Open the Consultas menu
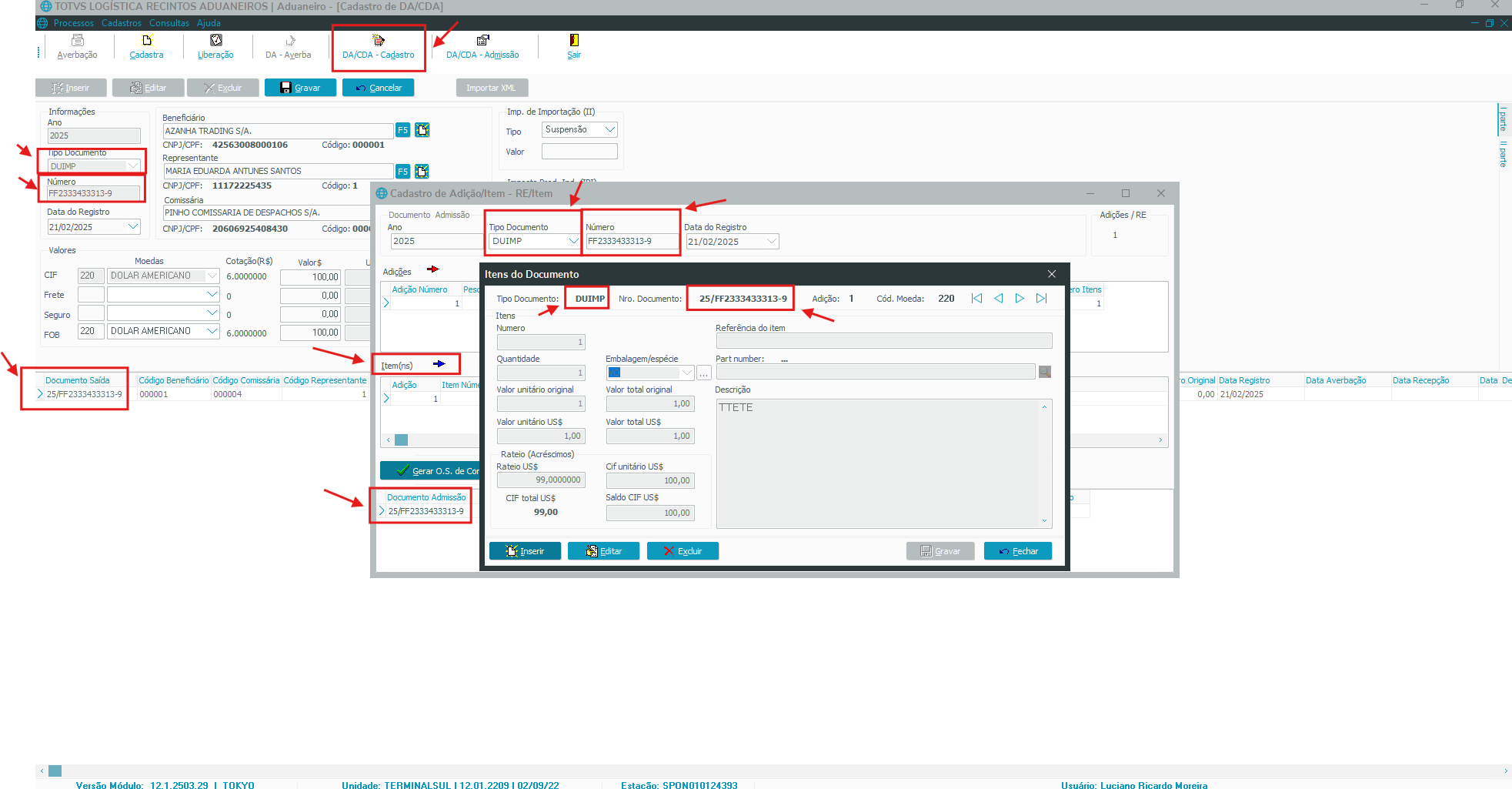This screenshot has width=1512, height=789. point(169,23)
